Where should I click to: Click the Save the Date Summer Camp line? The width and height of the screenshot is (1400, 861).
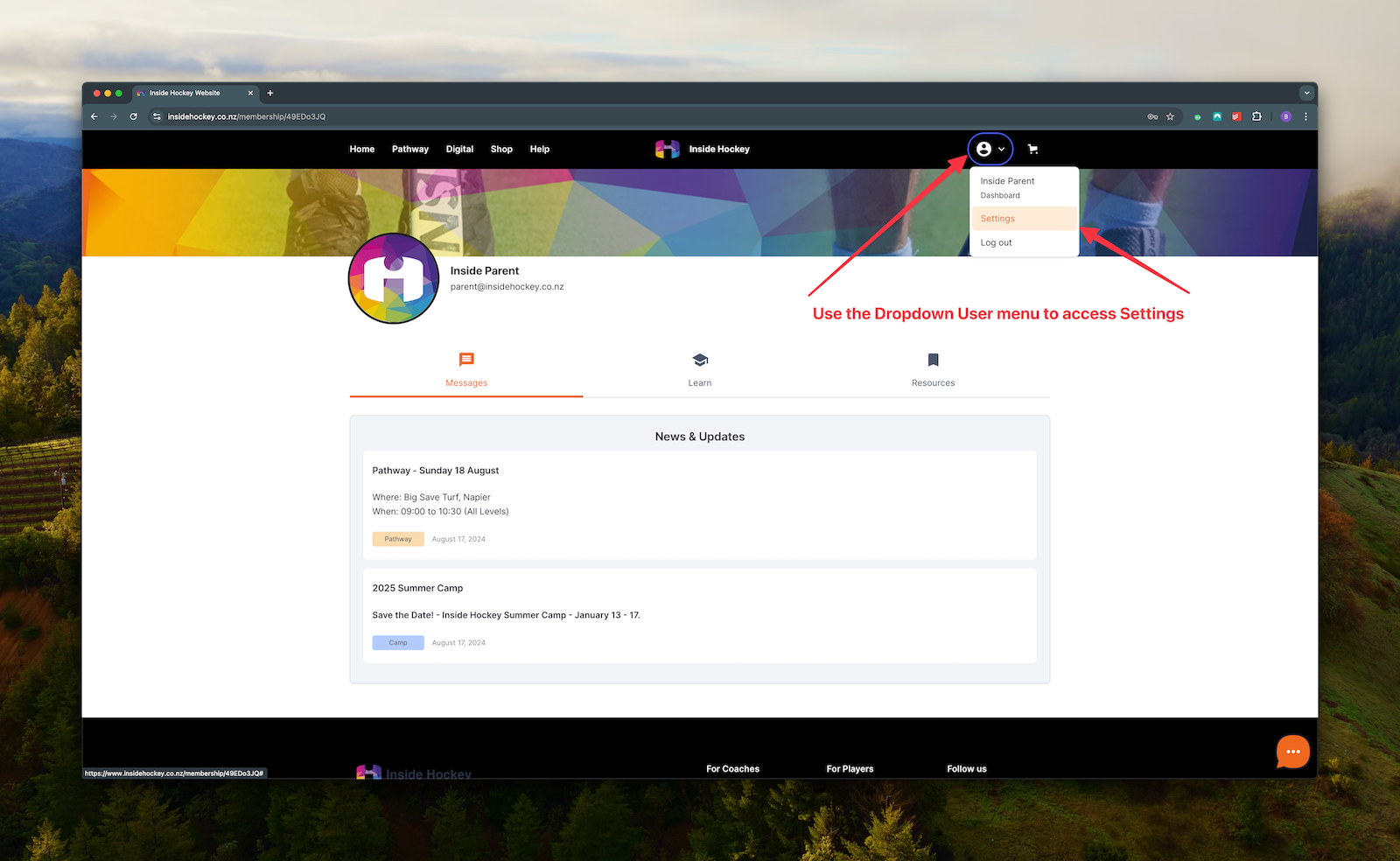506,615
